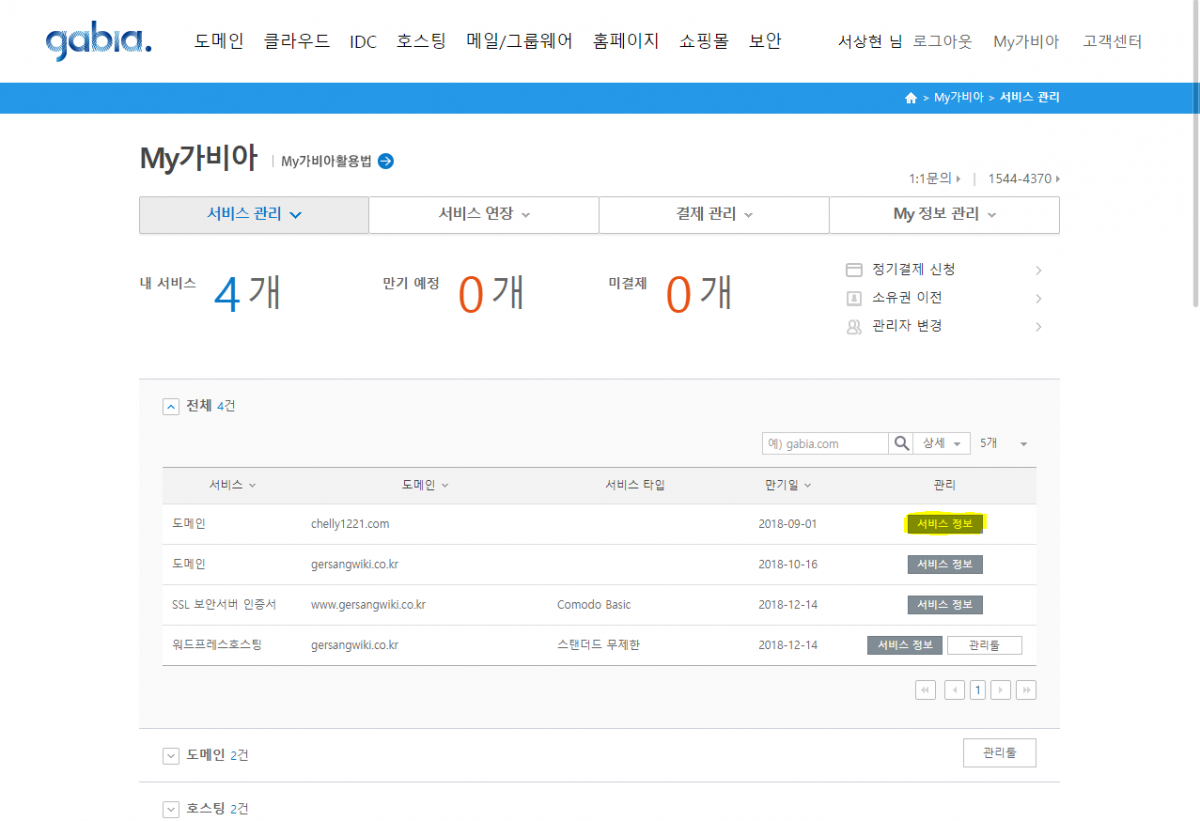Click the 1:1문의 link
Screen dimensions: 1200x821
click(934, 179)
